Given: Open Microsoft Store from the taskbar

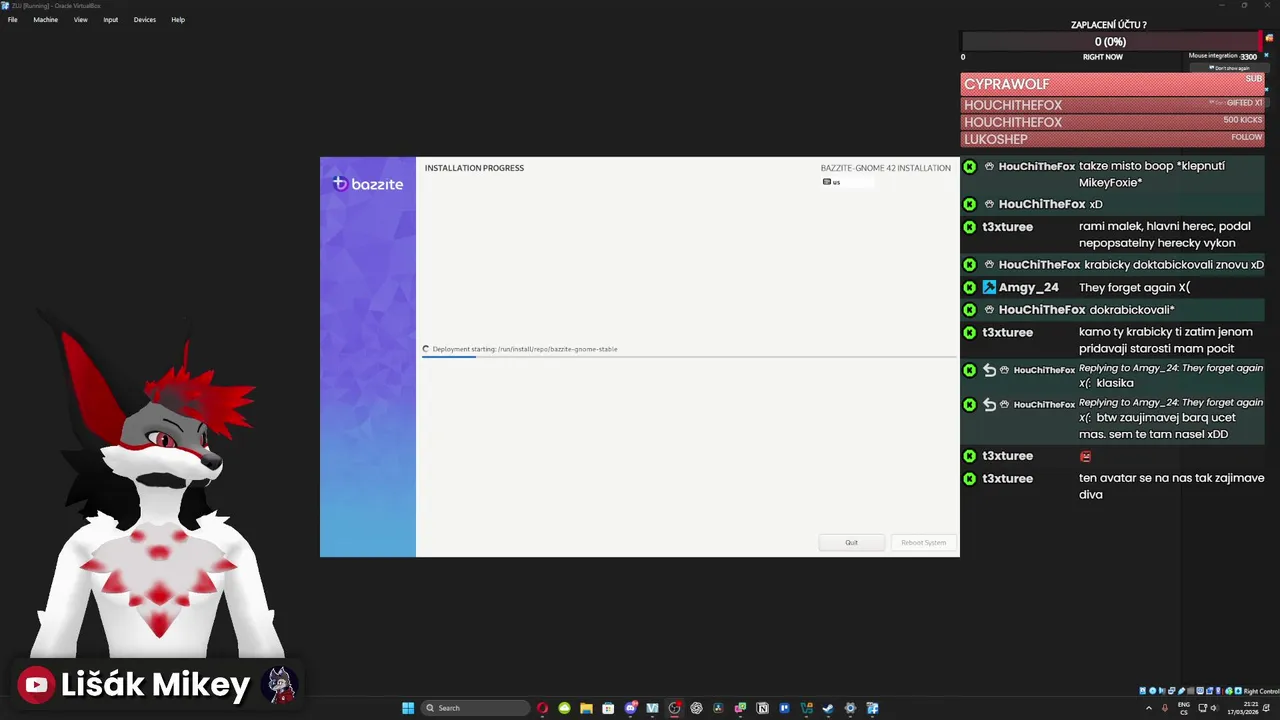Looking at the screenshot, I should tap(608, 708).
